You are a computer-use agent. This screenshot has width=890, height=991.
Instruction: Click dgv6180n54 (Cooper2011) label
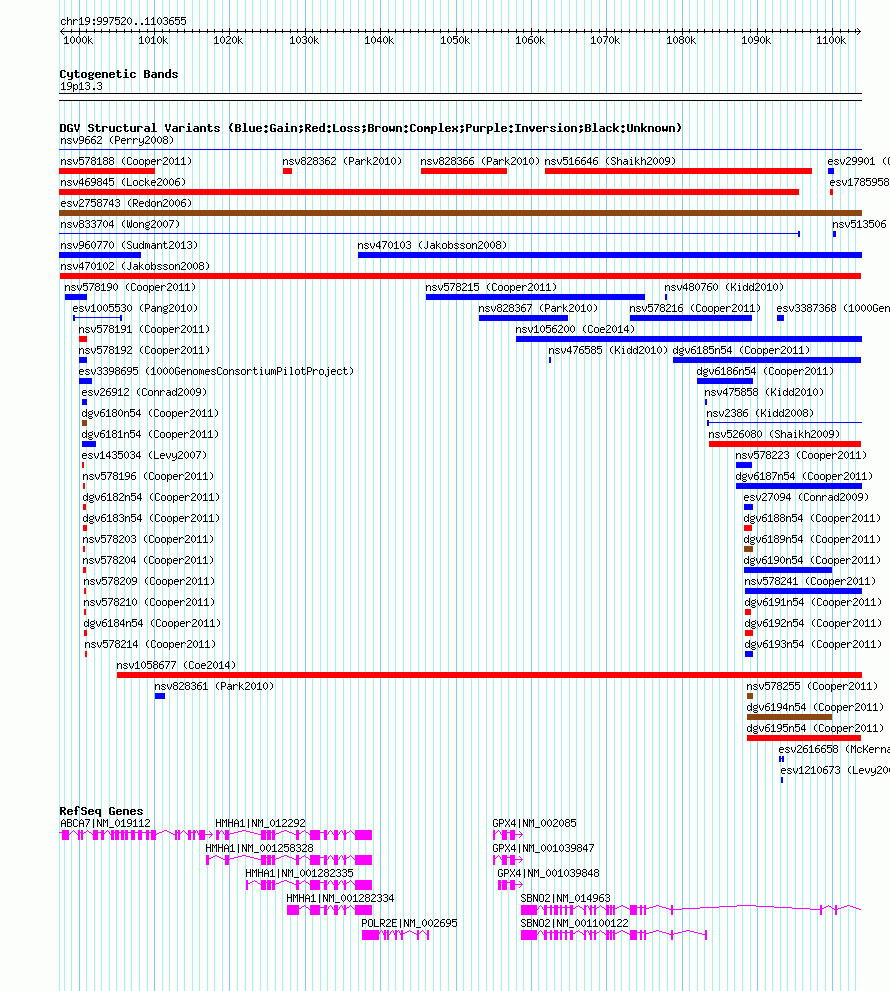(150, 413)
